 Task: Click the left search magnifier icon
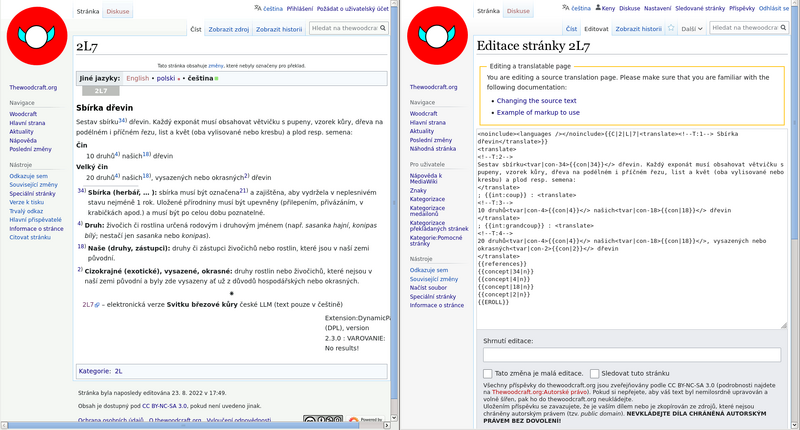(x=383, y=28)
